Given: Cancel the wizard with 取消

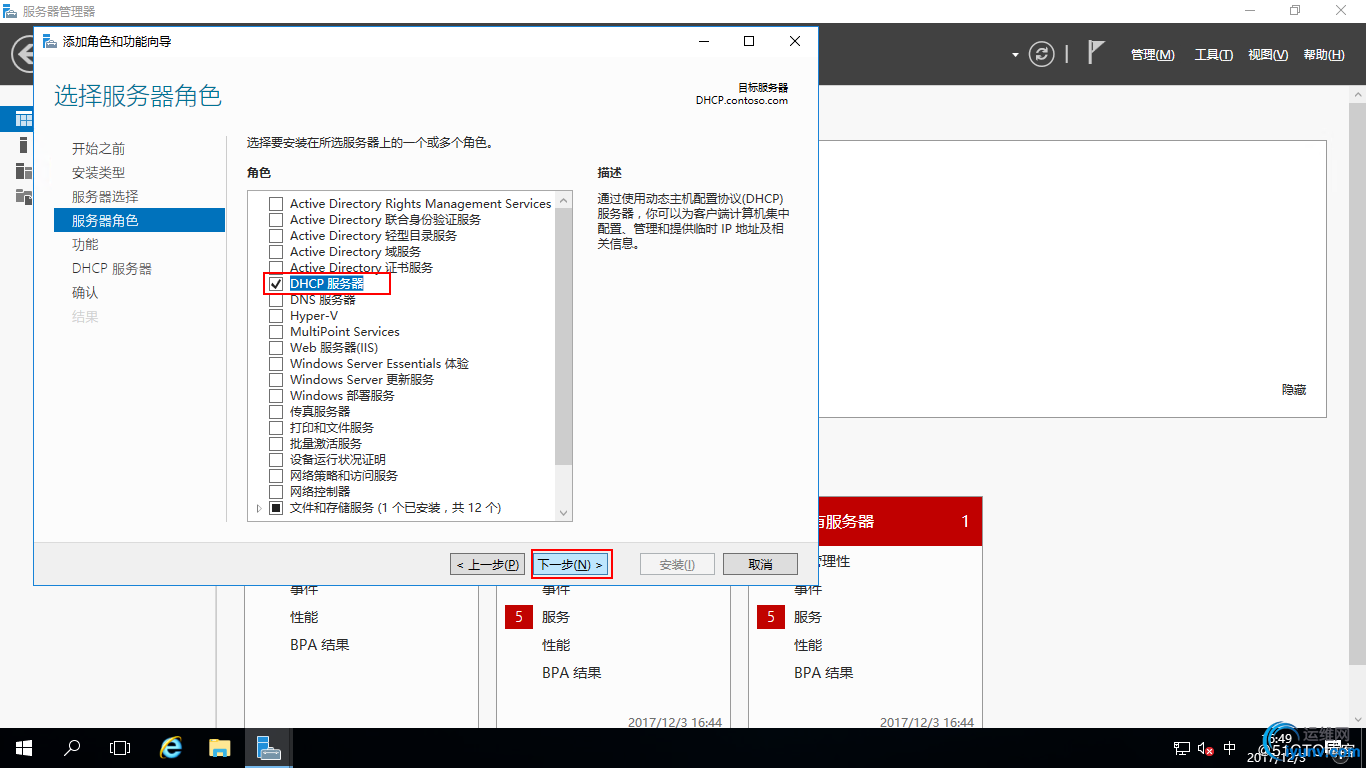Looking at the screenshot, I should coord(760,564).
